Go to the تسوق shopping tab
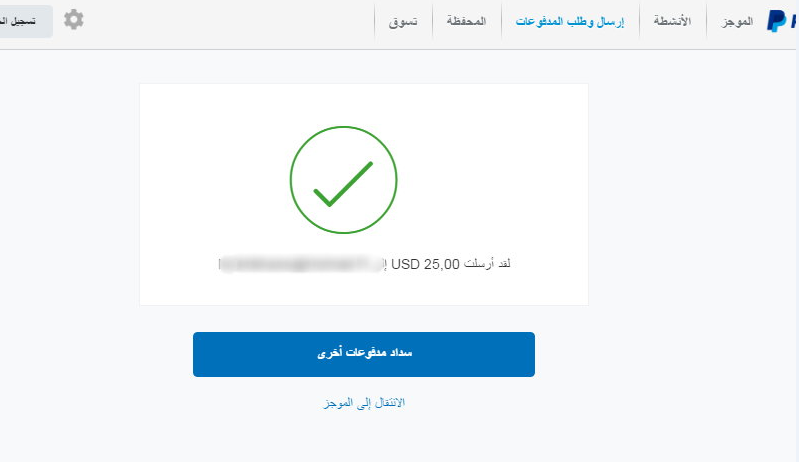Screen dimensions: 799x462 (403, 21)
